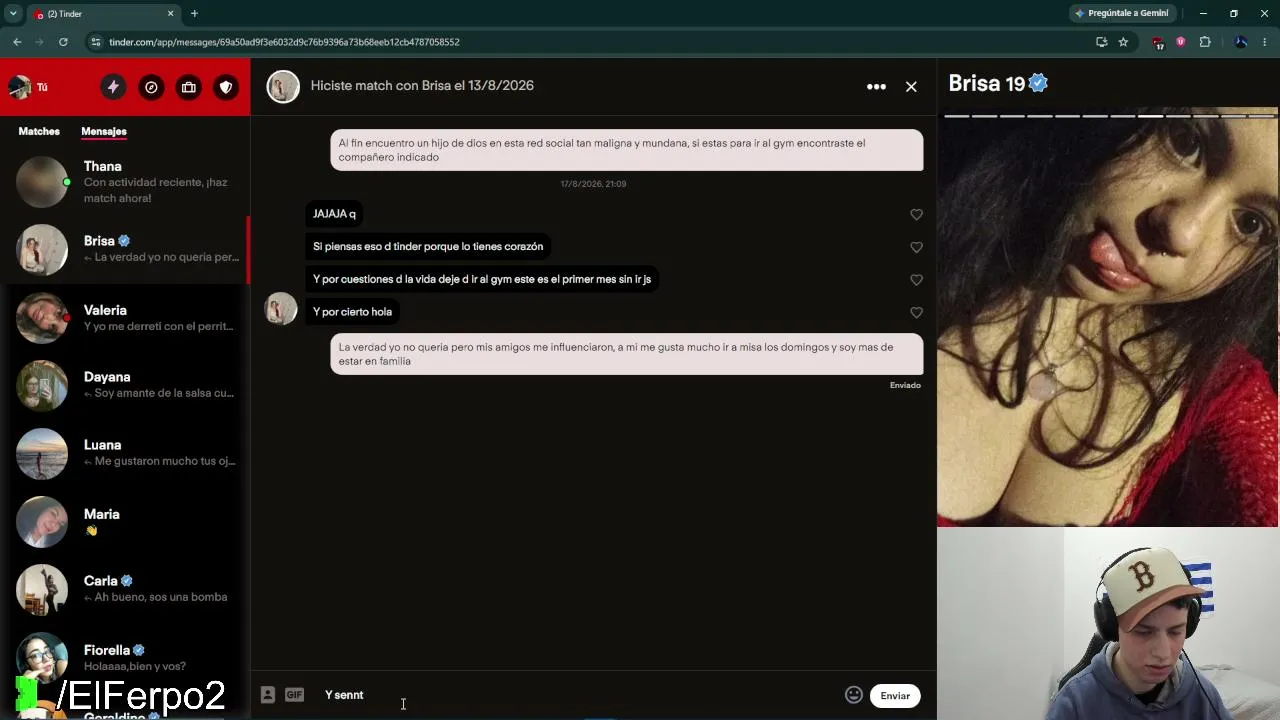Open the conversation with Valeria
Viewport: 1280px width, 720px height.
click(x=125, y=318)
